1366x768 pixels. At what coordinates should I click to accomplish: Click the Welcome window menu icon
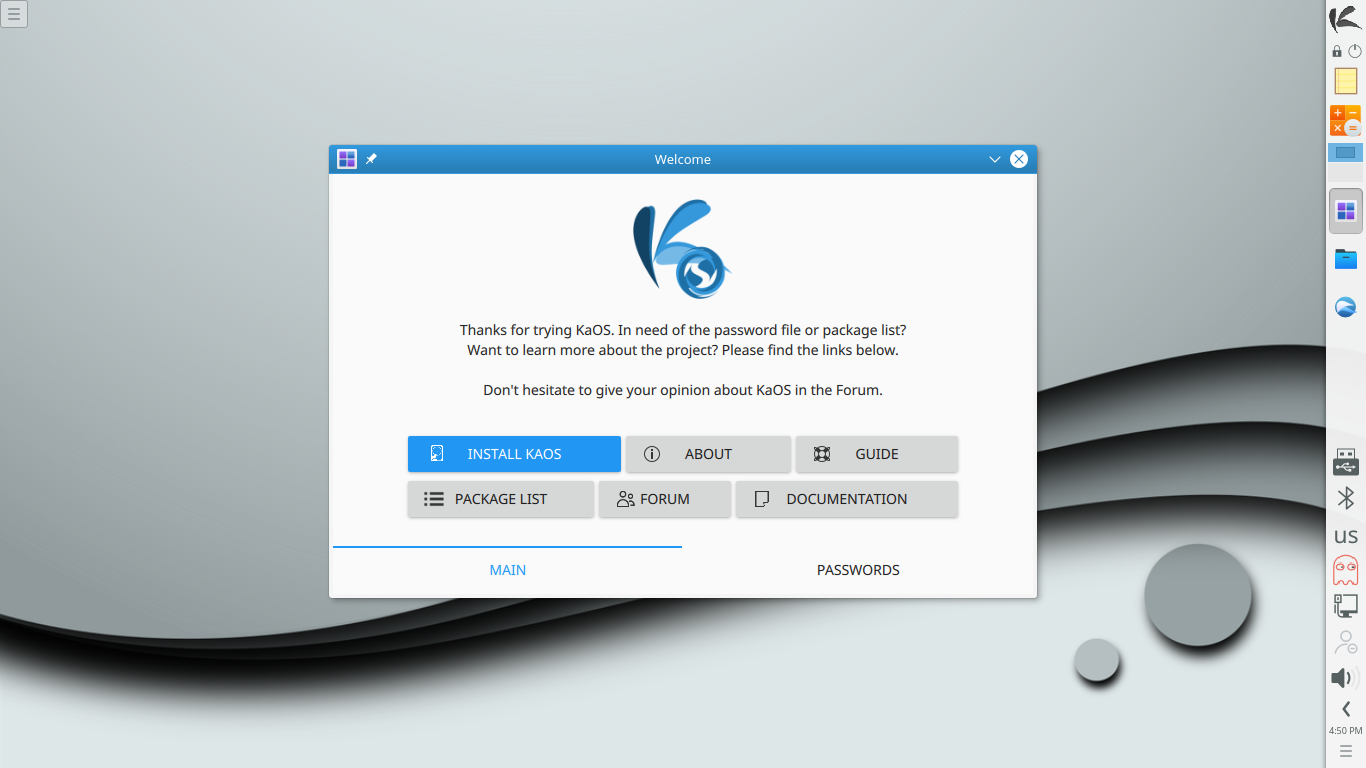pos(347,159)
